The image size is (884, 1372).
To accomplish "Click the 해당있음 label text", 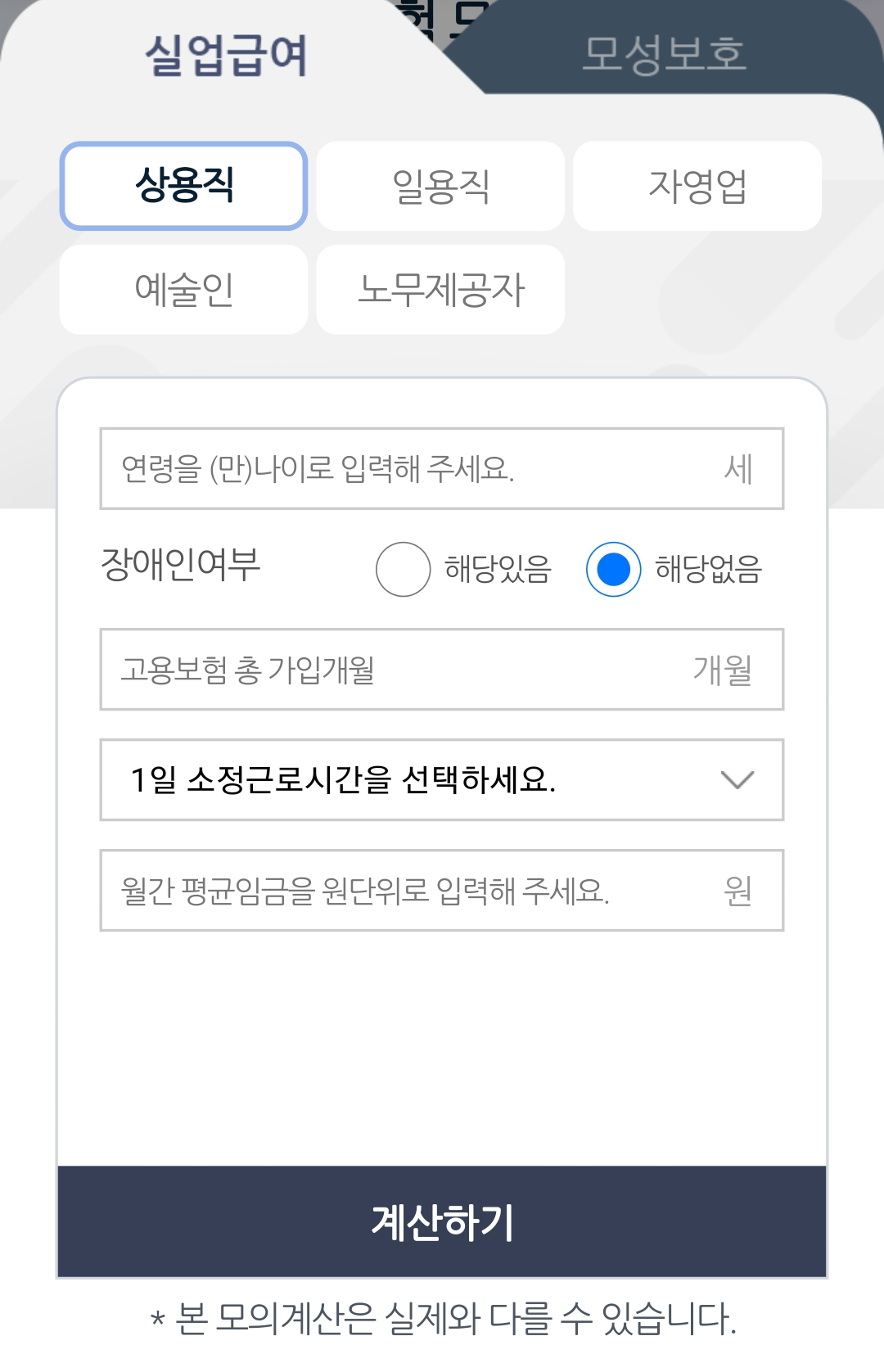I will click(498, 569).
